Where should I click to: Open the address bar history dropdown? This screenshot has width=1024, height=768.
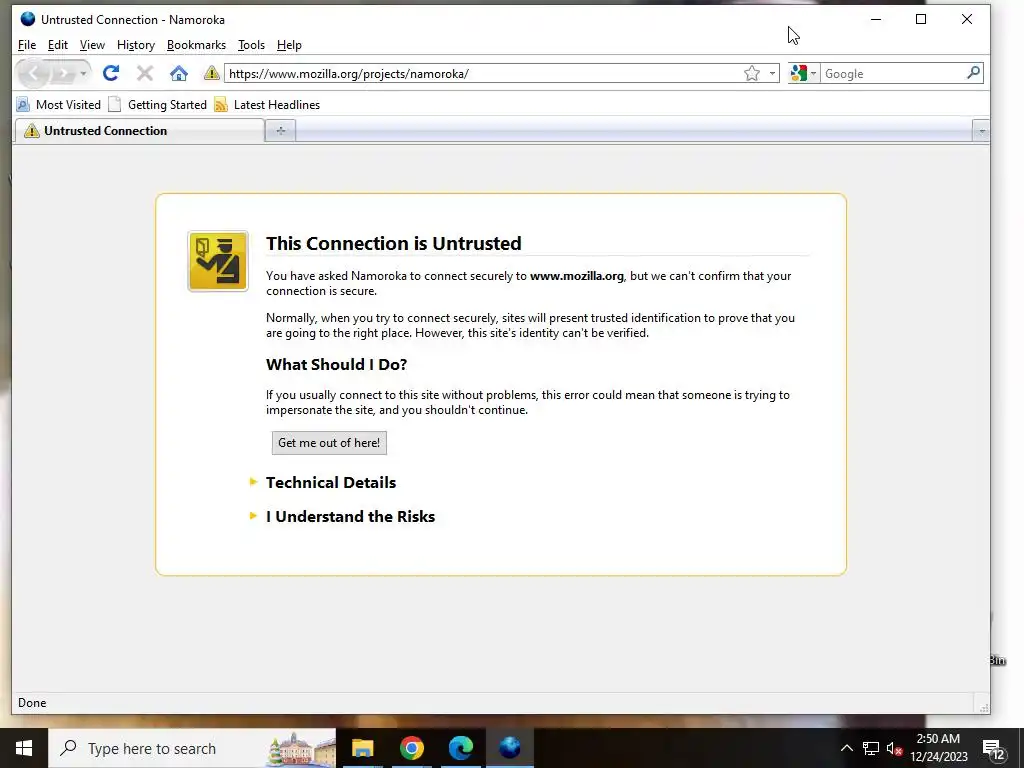(x=772, y=74)
